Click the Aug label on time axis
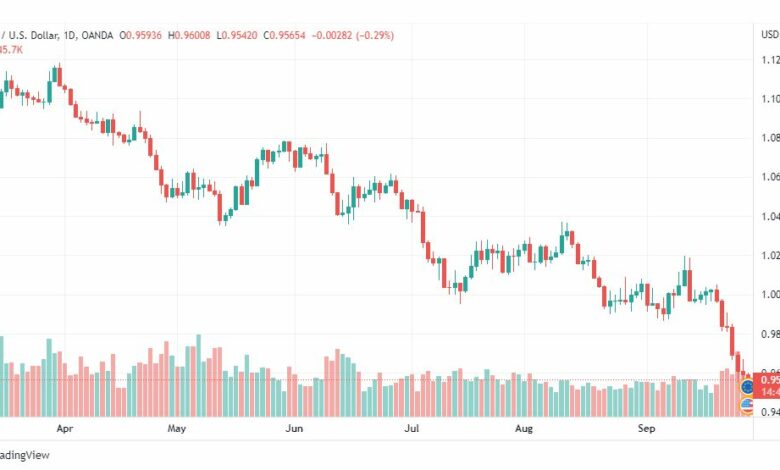 click(x=524, y=428)
